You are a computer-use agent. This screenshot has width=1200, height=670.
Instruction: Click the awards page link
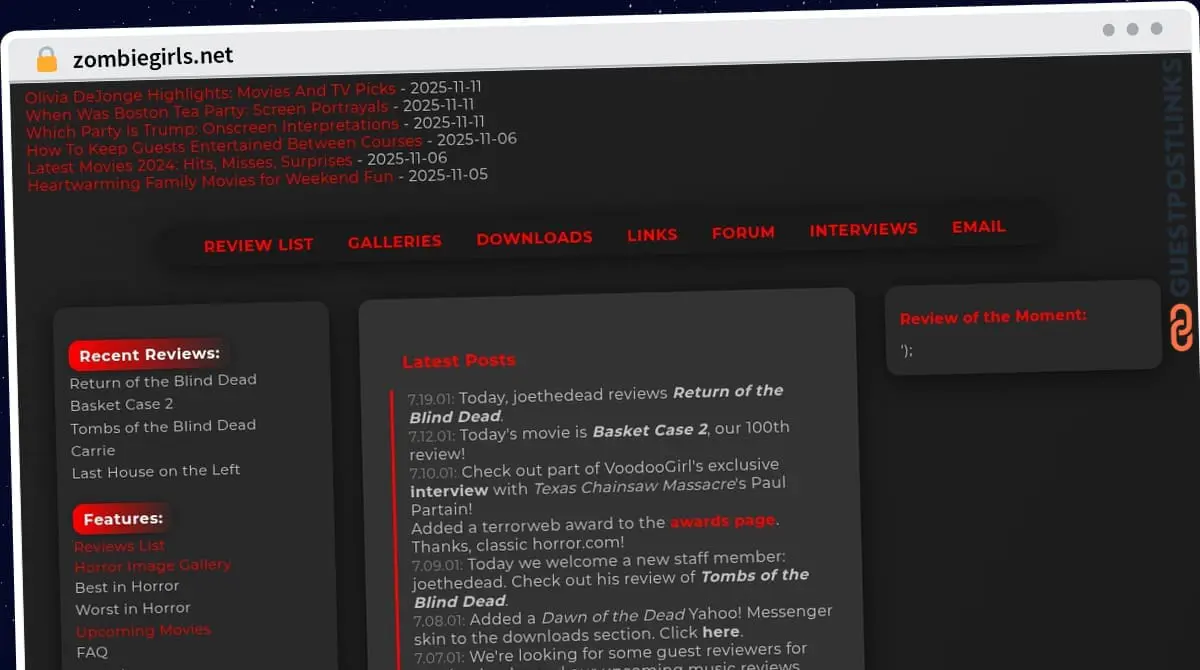click(722, 521)
